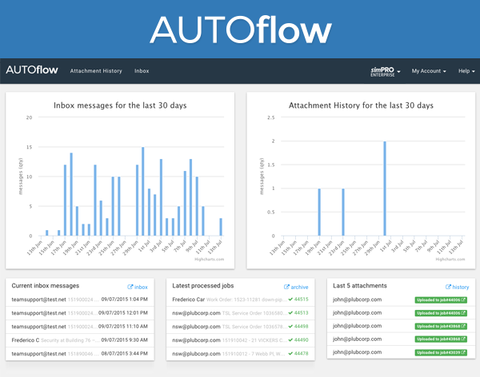Click the AUTOflow logo in the navbar
Screen dimensions: 480x377
32,70
